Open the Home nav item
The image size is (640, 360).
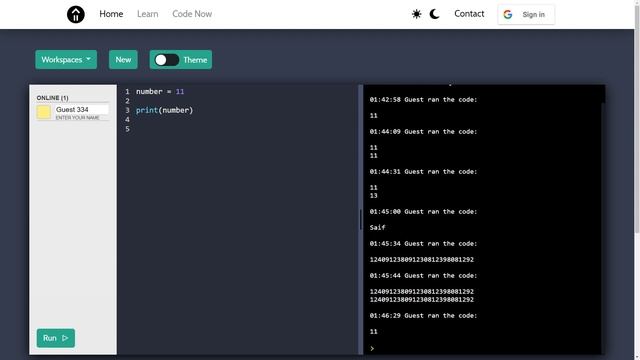tap(111, 14)
